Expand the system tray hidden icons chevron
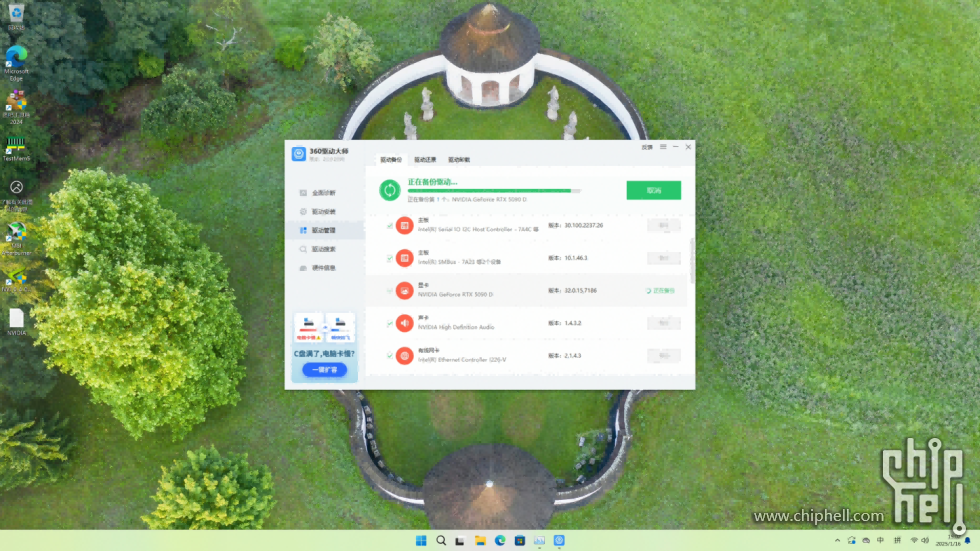The height and width of the screenshot is (551, 980). pos(838,541)
